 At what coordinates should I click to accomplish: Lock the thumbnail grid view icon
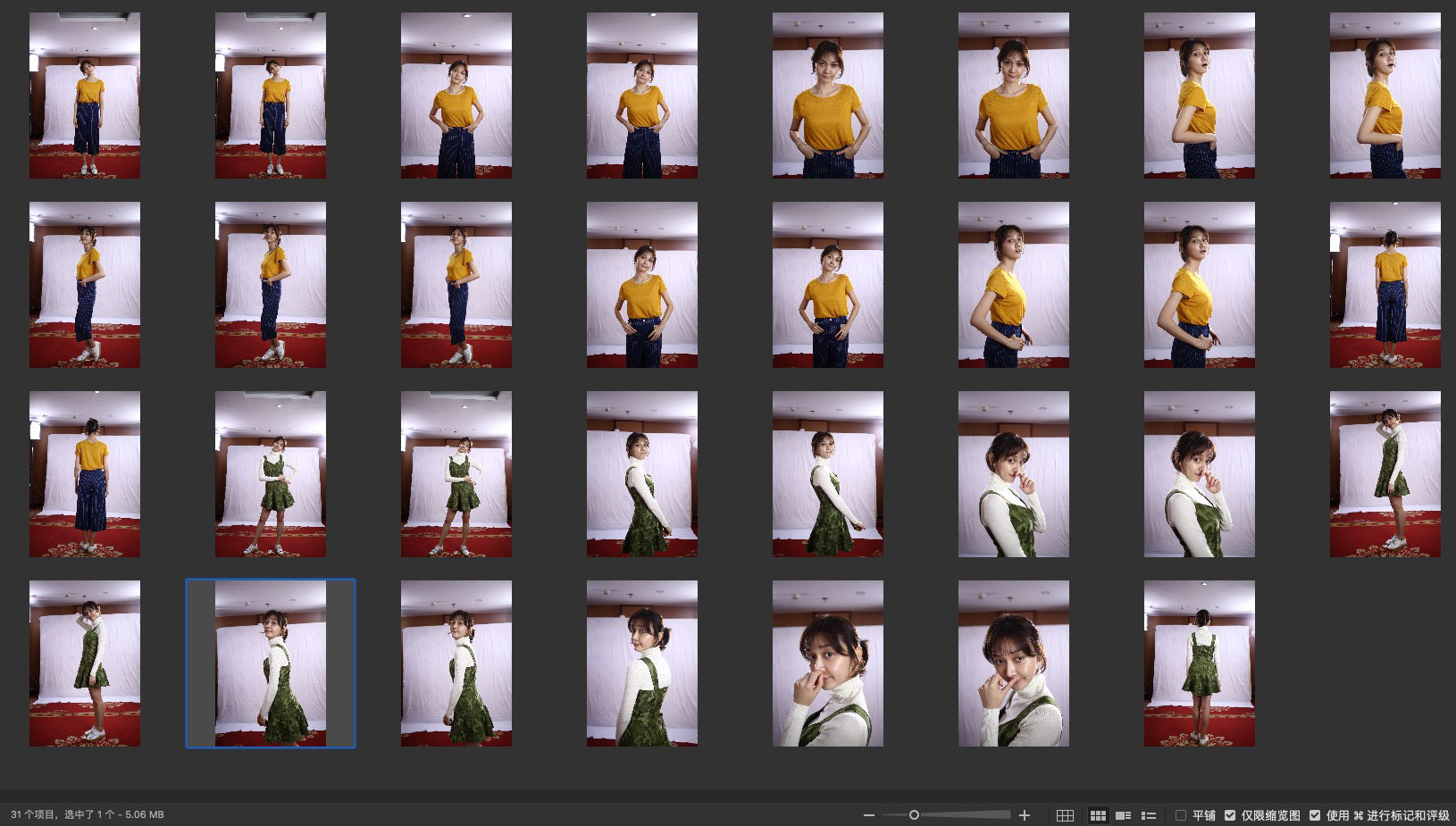pyautogui.click(x=1065, y=815)
